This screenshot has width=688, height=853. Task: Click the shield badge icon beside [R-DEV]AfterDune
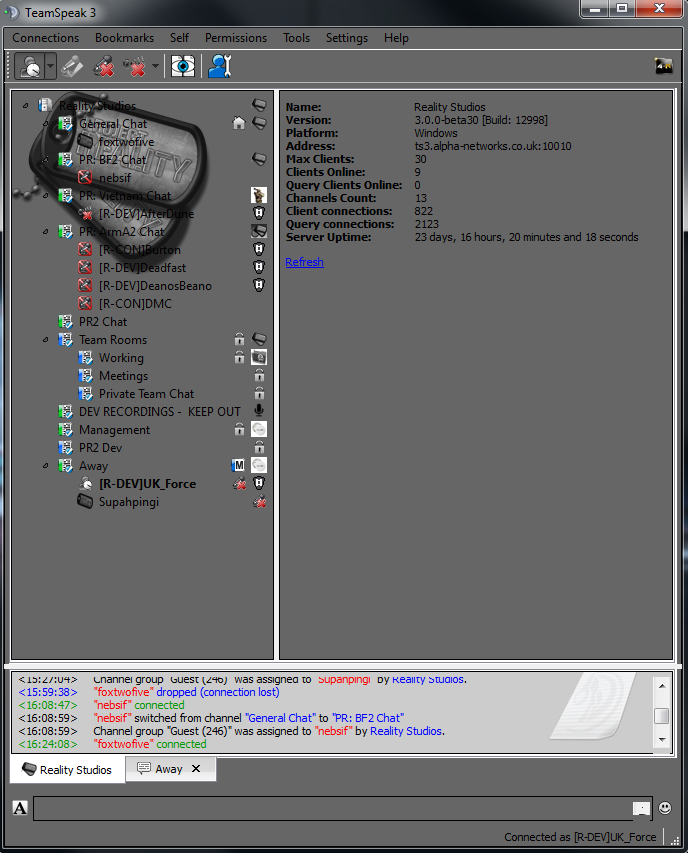259,213
